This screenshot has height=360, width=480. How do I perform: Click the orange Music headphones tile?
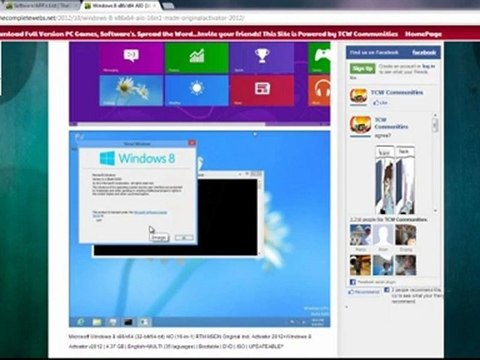pyautogui.click(x=319, y=91)
